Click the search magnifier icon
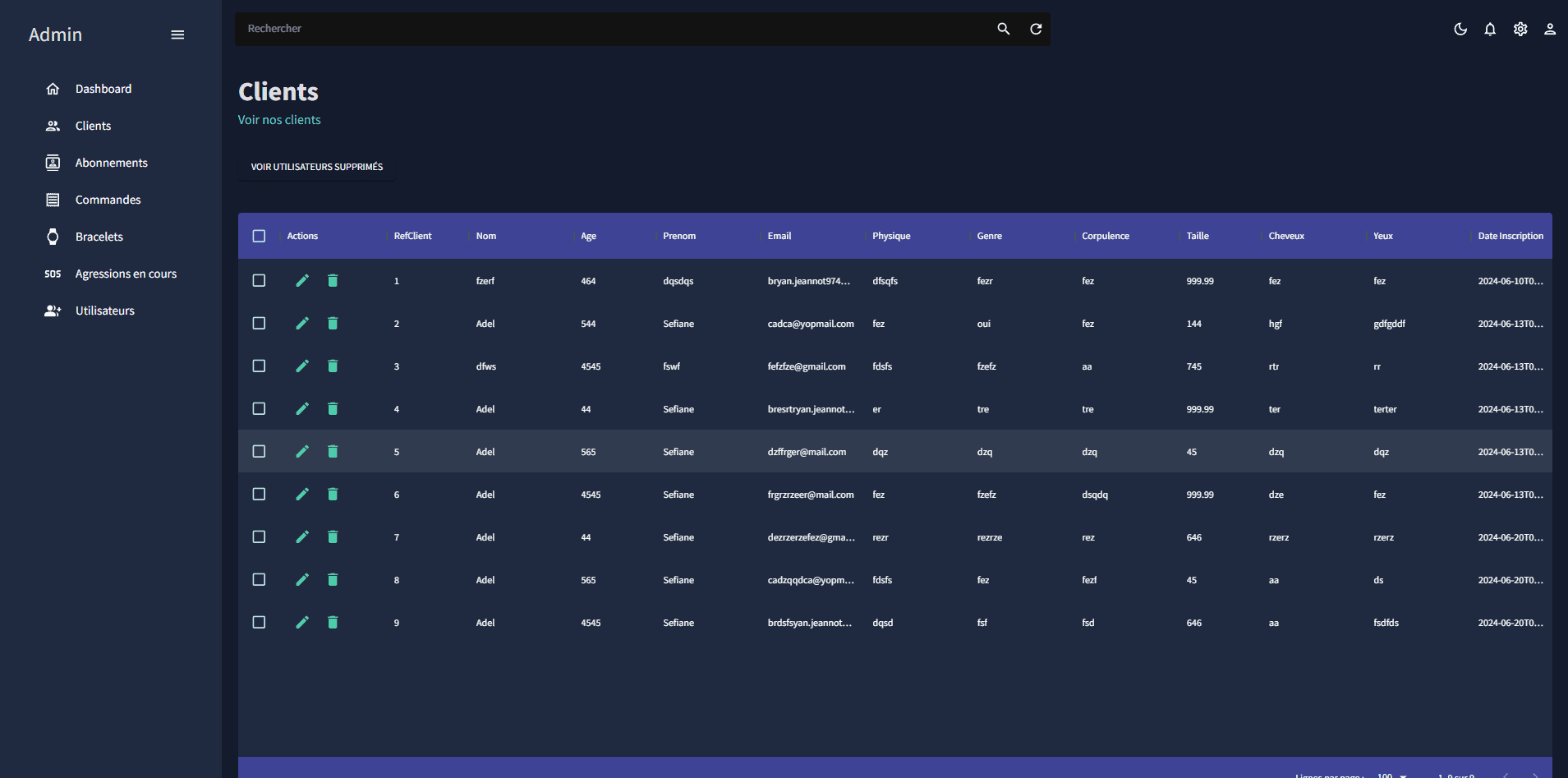Screen dimensions: 1568x778 pos(1003,29)
